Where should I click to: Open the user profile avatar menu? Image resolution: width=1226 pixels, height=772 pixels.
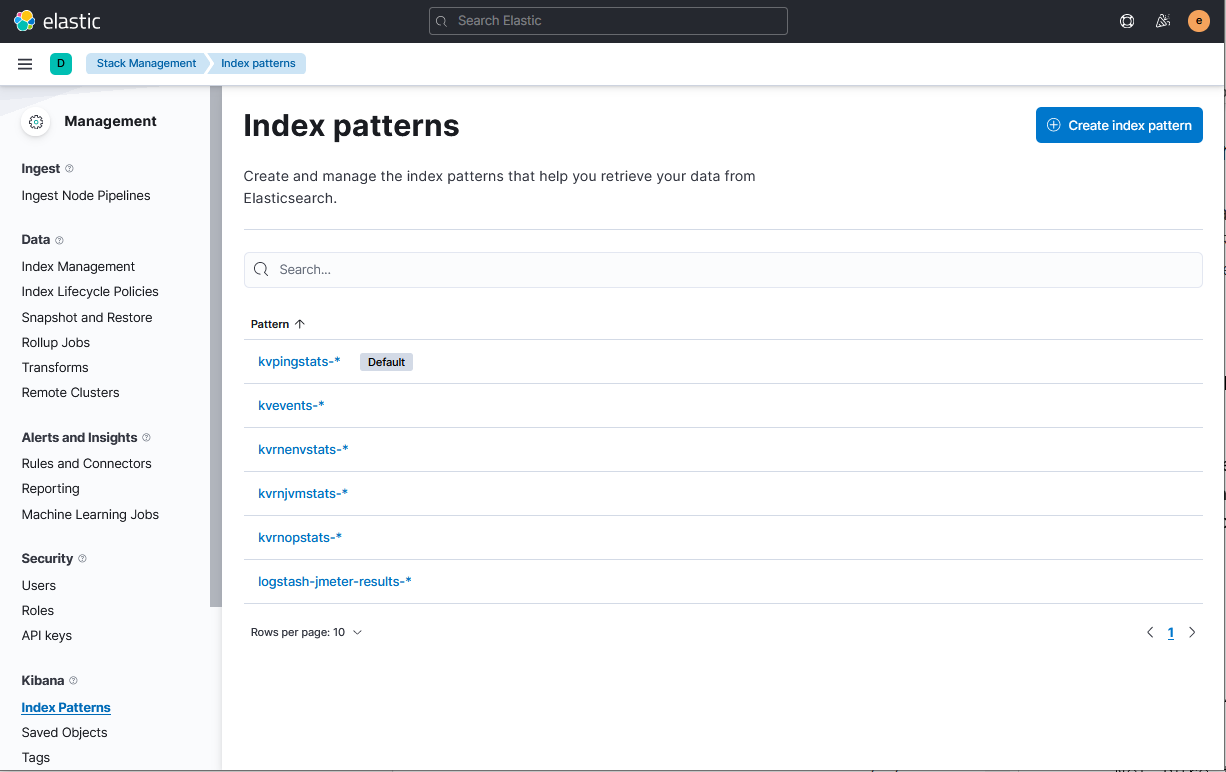point(1198,20)
